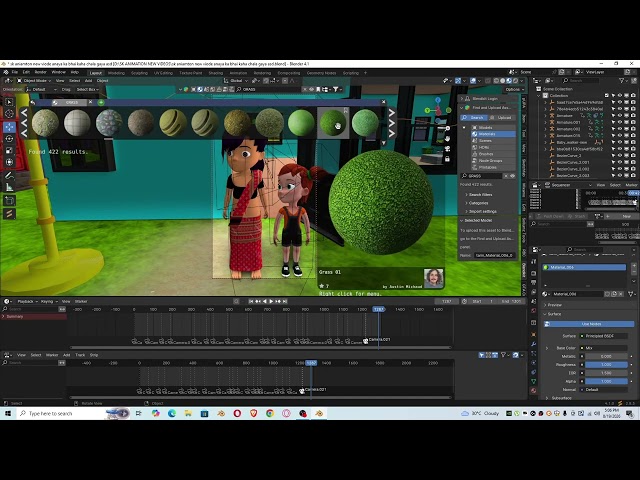
Task: Open the Select Box drag dropdown
Action: click(x=87, y=89)
